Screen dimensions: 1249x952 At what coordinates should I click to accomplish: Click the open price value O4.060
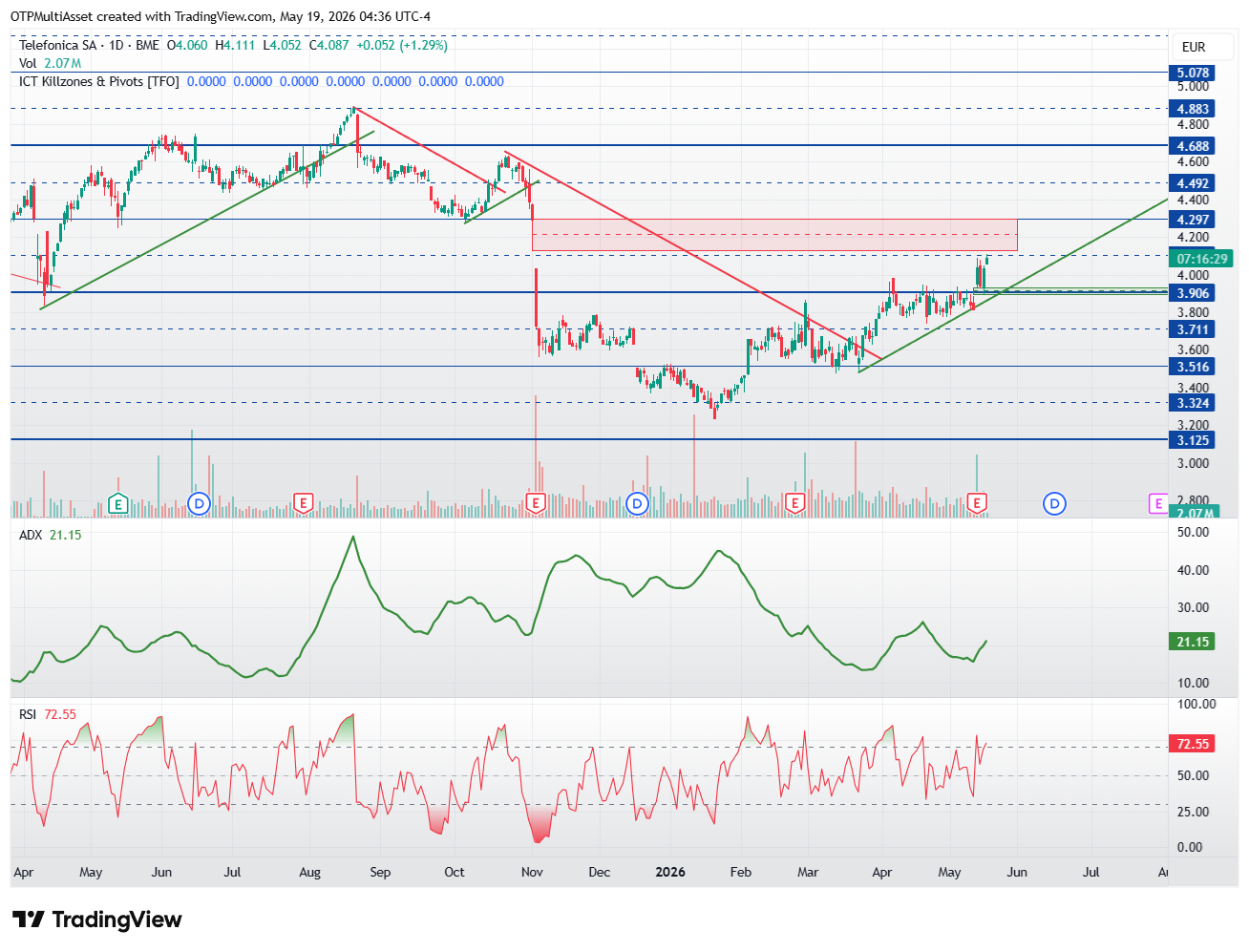pyautogui.click(x=187, y=45)
